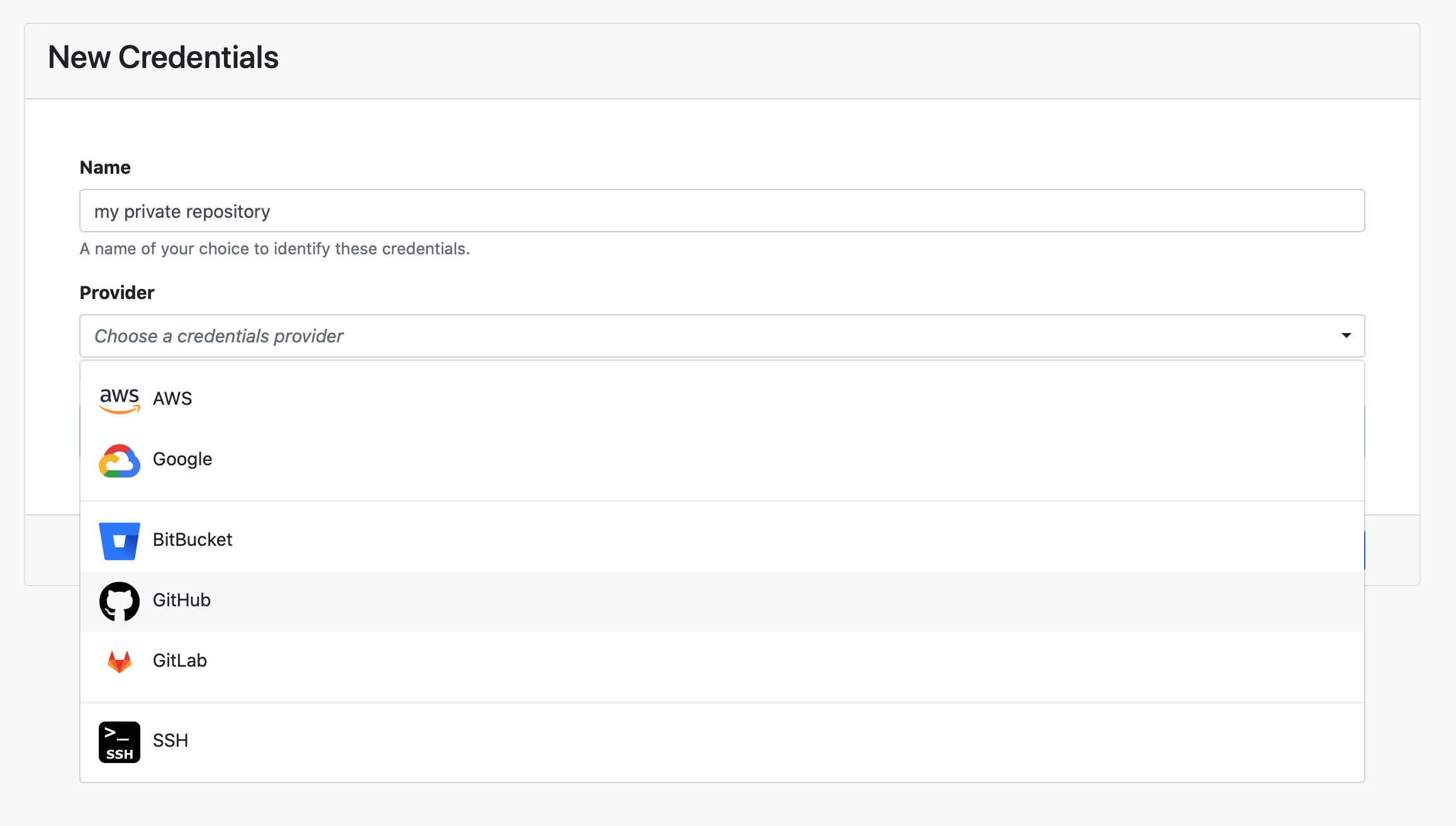1456x826 pixels.
Task: Select AWS as credentials provider
Action: [x=172, y=399]
